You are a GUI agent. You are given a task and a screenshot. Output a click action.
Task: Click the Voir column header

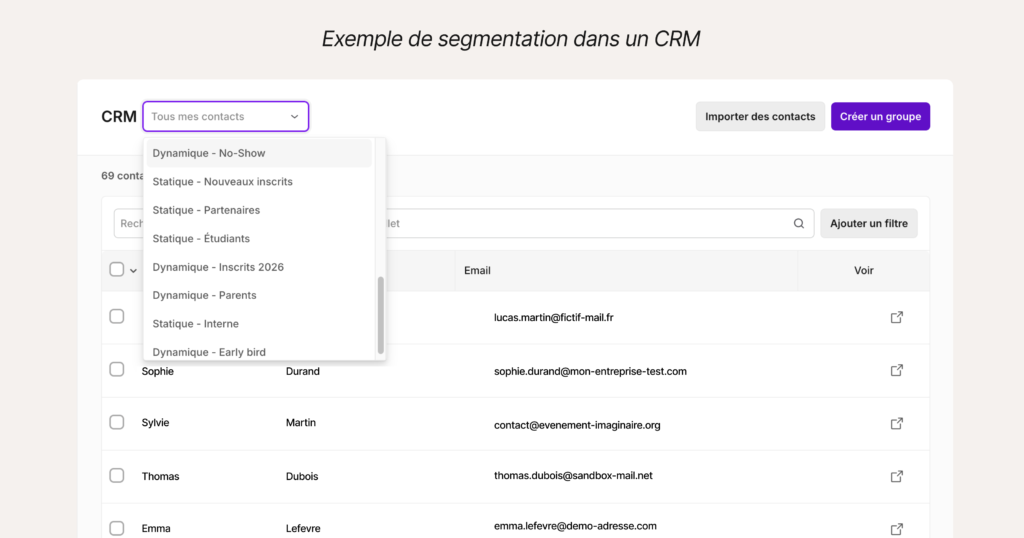coord(863,270)
